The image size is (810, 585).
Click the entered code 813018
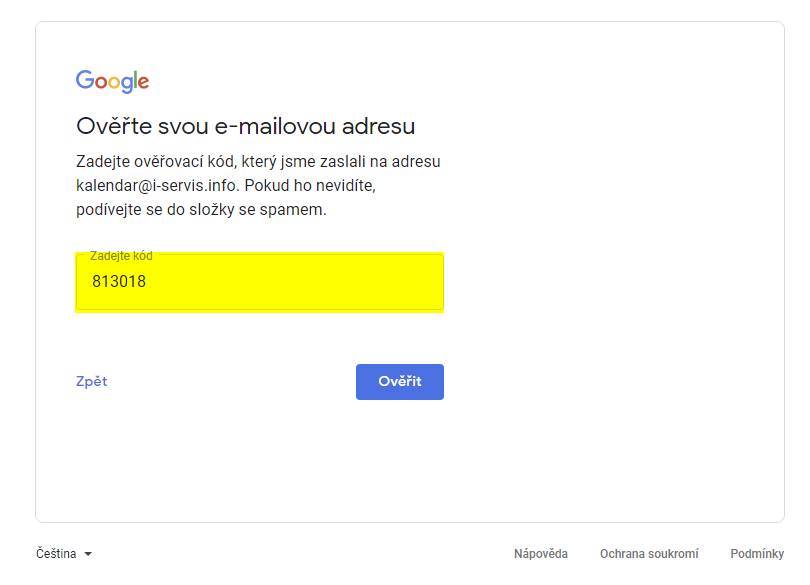click(x=119, y=281)
